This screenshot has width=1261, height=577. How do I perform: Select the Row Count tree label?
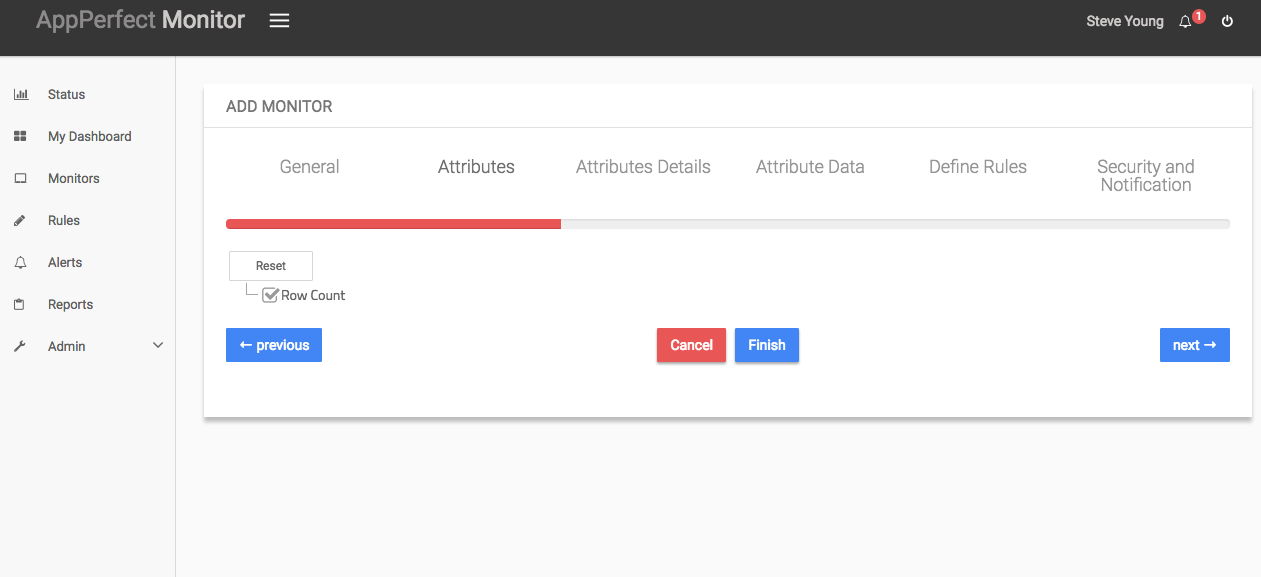click(x=313, y=295)
